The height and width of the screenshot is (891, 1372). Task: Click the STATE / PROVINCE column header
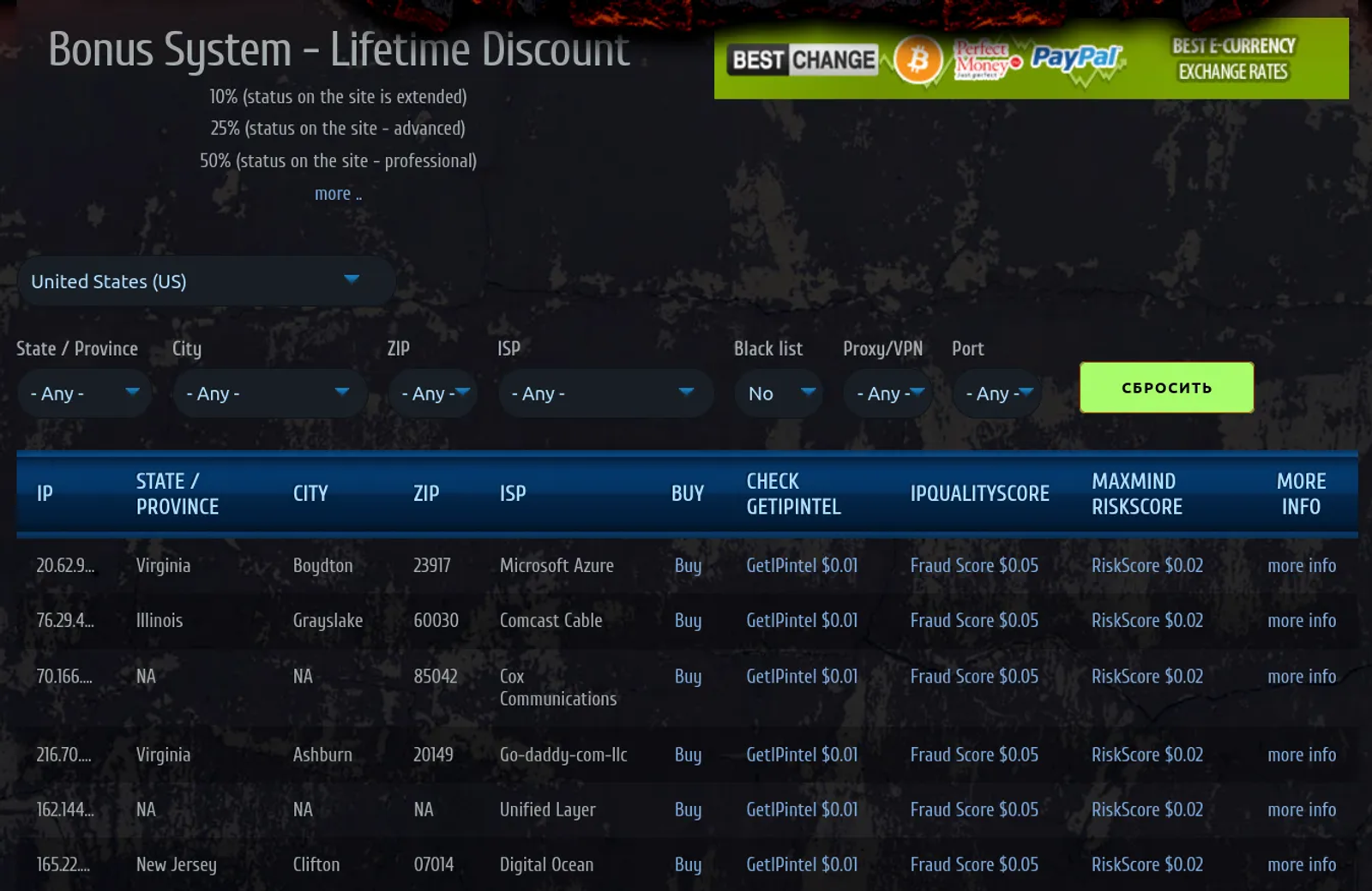click(178, 494)
